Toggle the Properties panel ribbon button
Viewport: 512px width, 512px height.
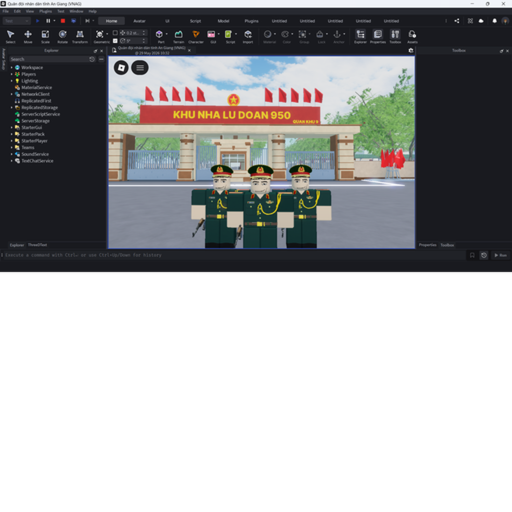coord(378,36)
